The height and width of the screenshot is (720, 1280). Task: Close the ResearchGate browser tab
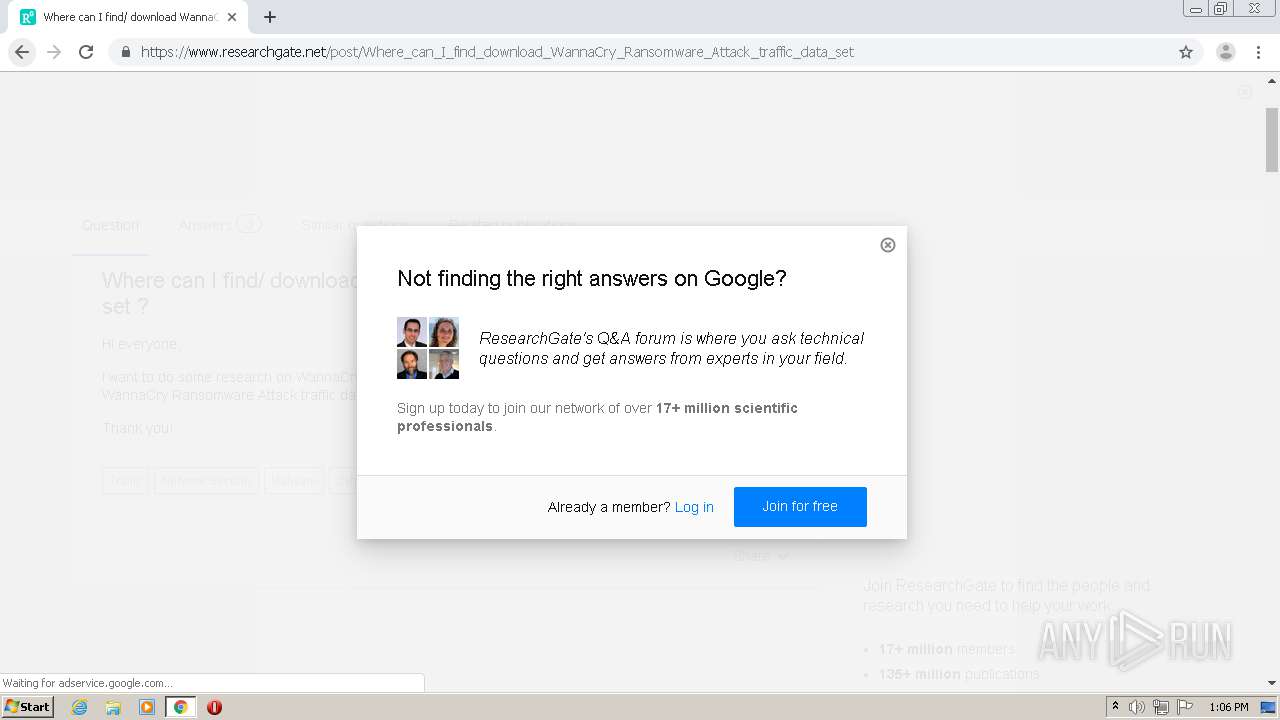coord(232,17)
